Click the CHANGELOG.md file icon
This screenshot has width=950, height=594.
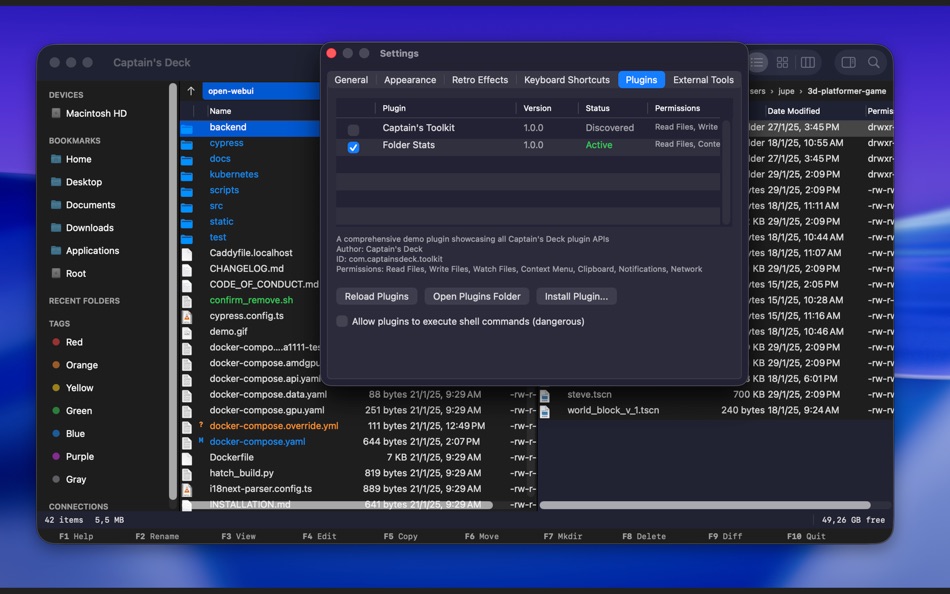(x=187, y=269)
